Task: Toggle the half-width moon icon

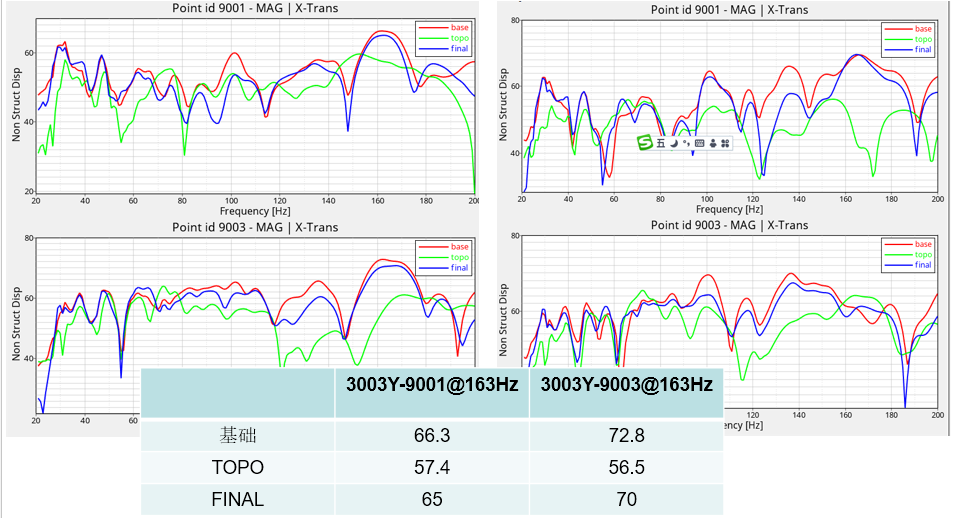Action: pos(674,143)
